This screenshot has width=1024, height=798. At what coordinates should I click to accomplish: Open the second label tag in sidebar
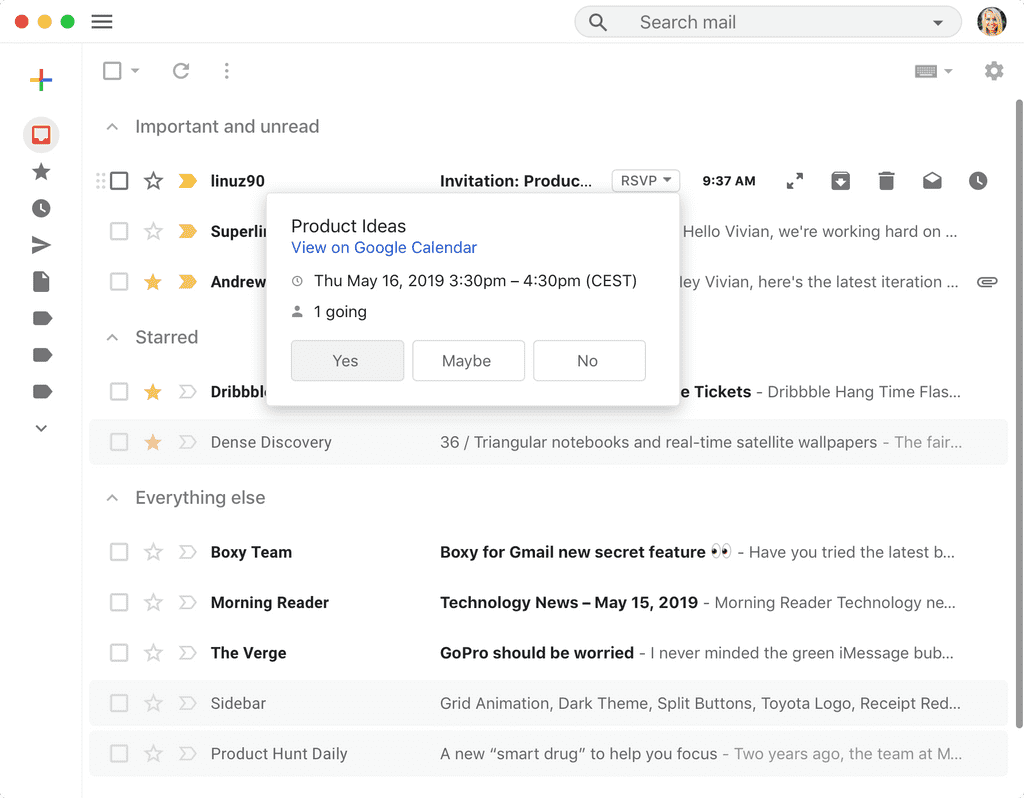click(42, 355)
